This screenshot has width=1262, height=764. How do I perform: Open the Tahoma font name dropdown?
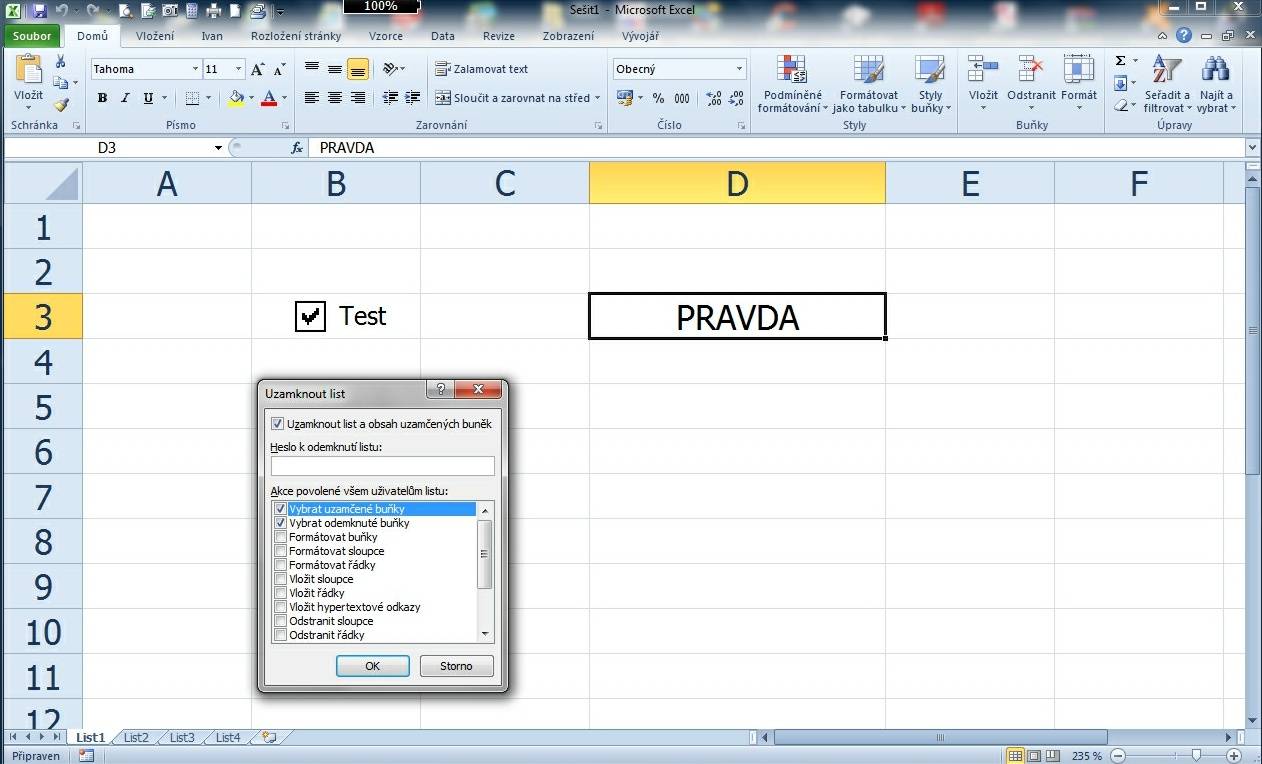pos(195,69)
